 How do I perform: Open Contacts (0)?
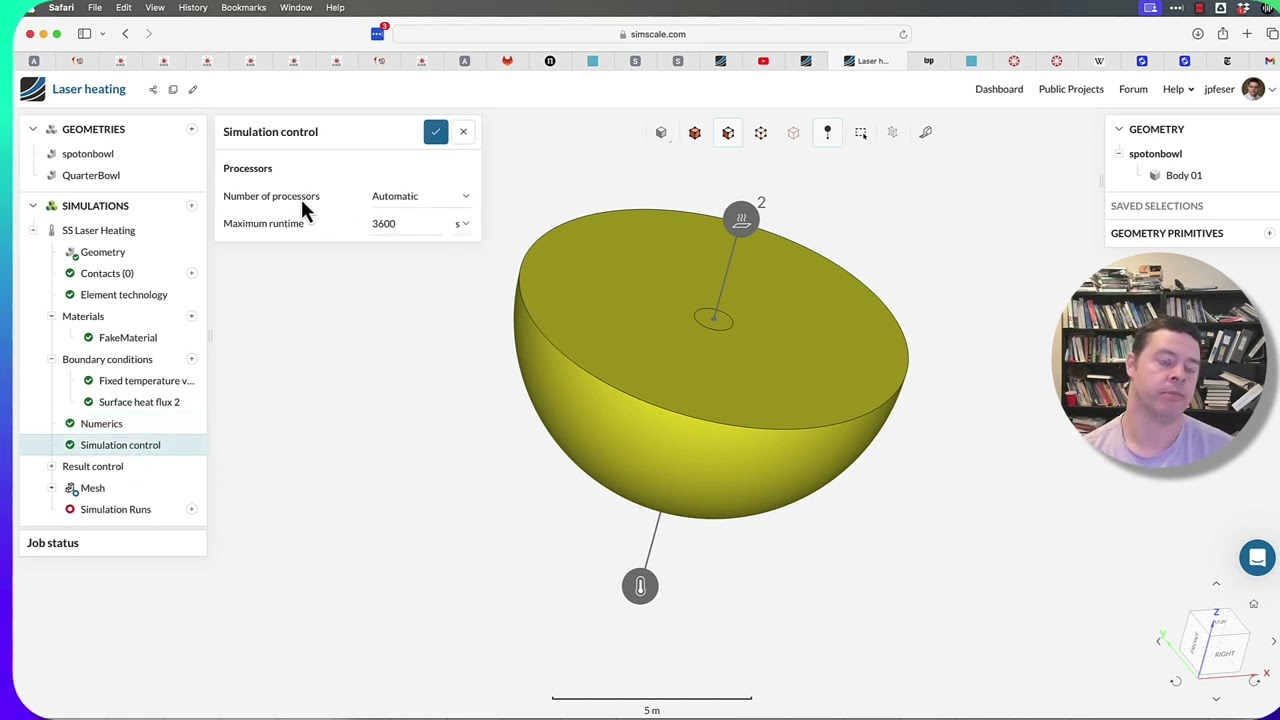click(107, 274)
